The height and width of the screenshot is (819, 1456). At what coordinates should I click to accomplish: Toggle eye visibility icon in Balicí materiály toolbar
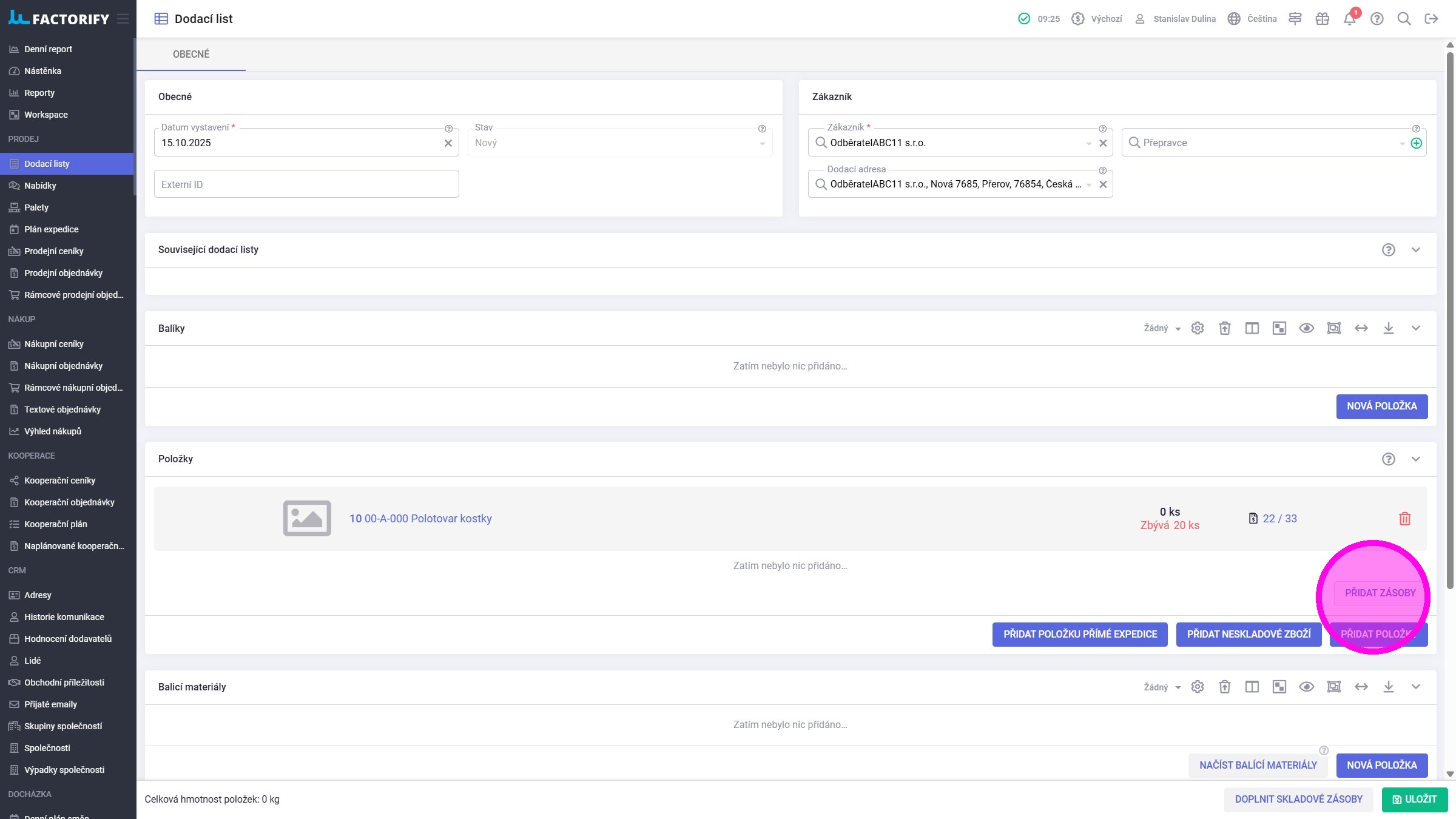(x=1306, y=687)
